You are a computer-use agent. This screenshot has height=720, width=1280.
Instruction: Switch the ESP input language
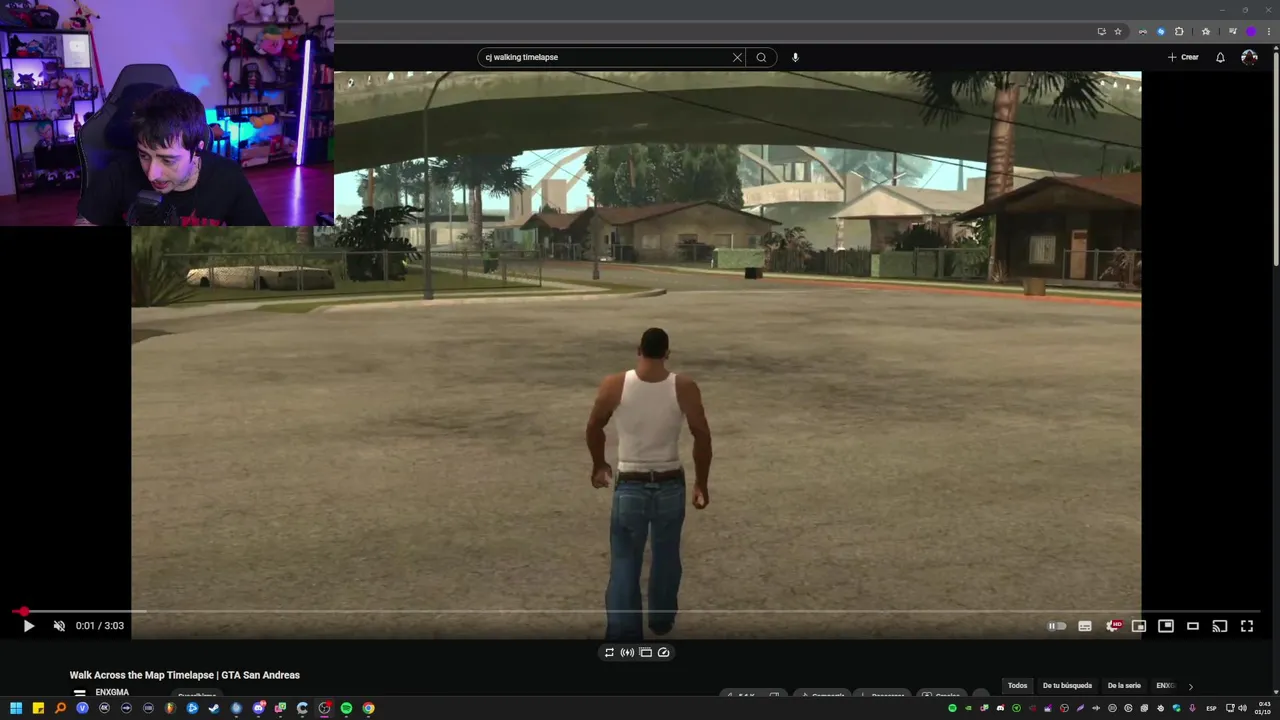tap(1211, 708)
